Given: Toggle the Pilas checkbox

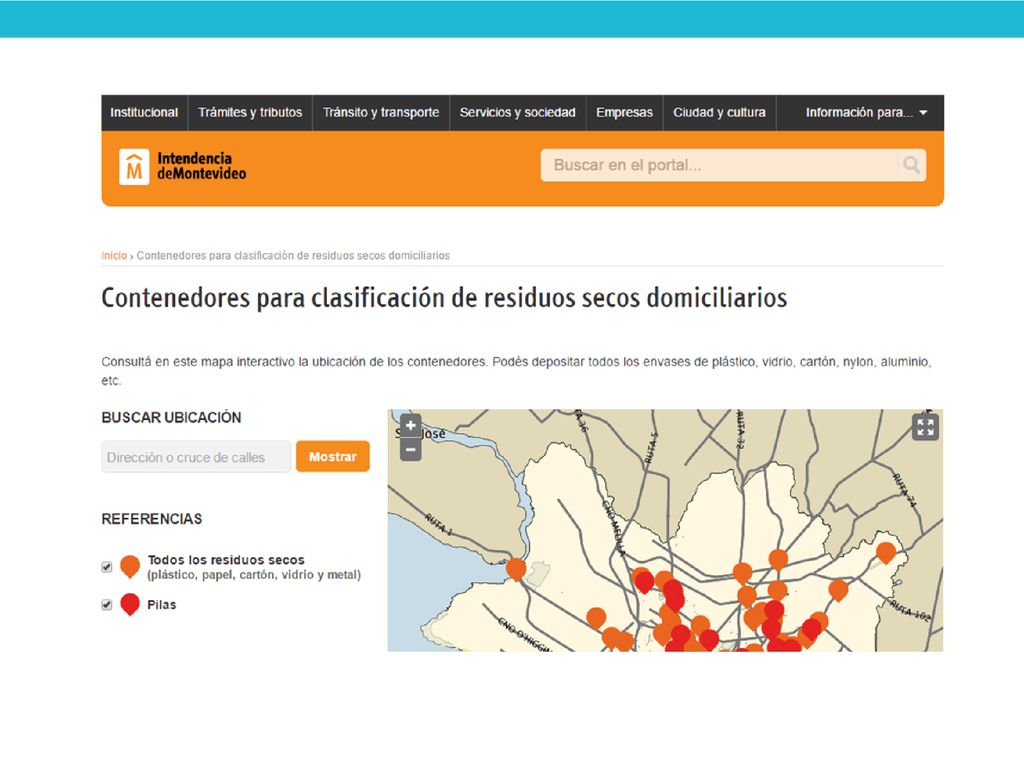Looking at the screenshot, I should [106, 605].
